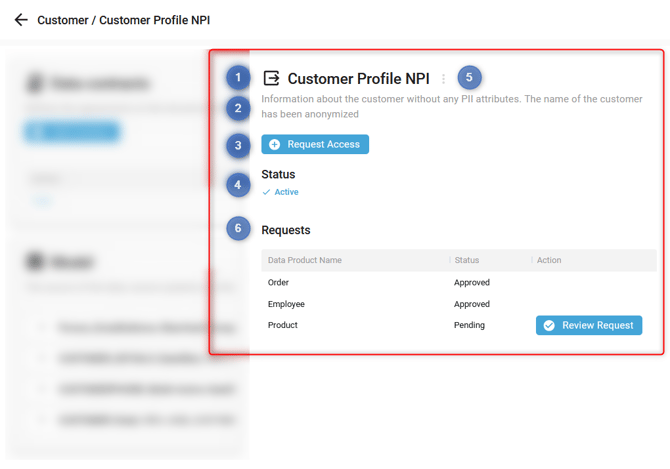Click the numbered callout badge 6

[238, 228]
